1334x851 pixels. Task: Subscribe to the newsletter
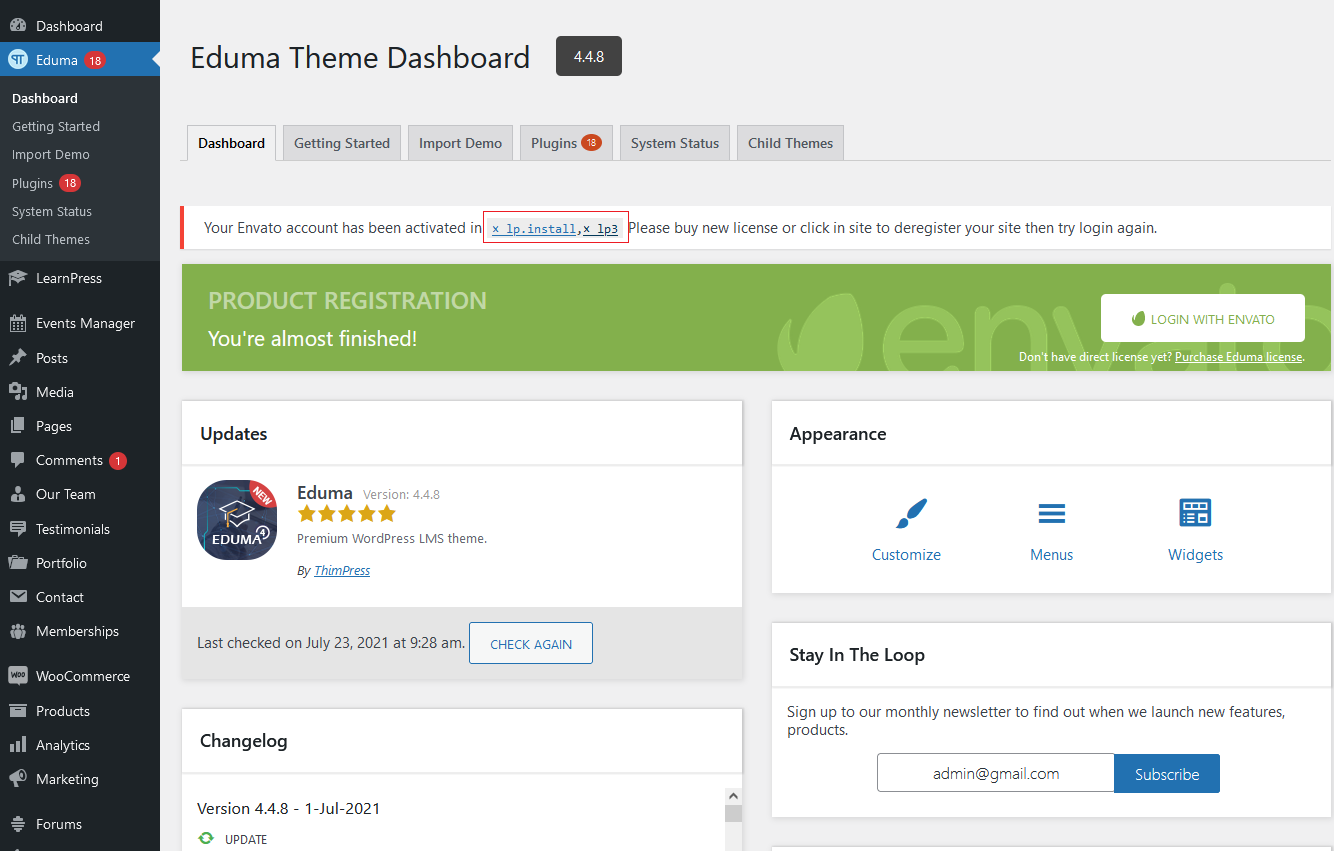click(1167, 774)
